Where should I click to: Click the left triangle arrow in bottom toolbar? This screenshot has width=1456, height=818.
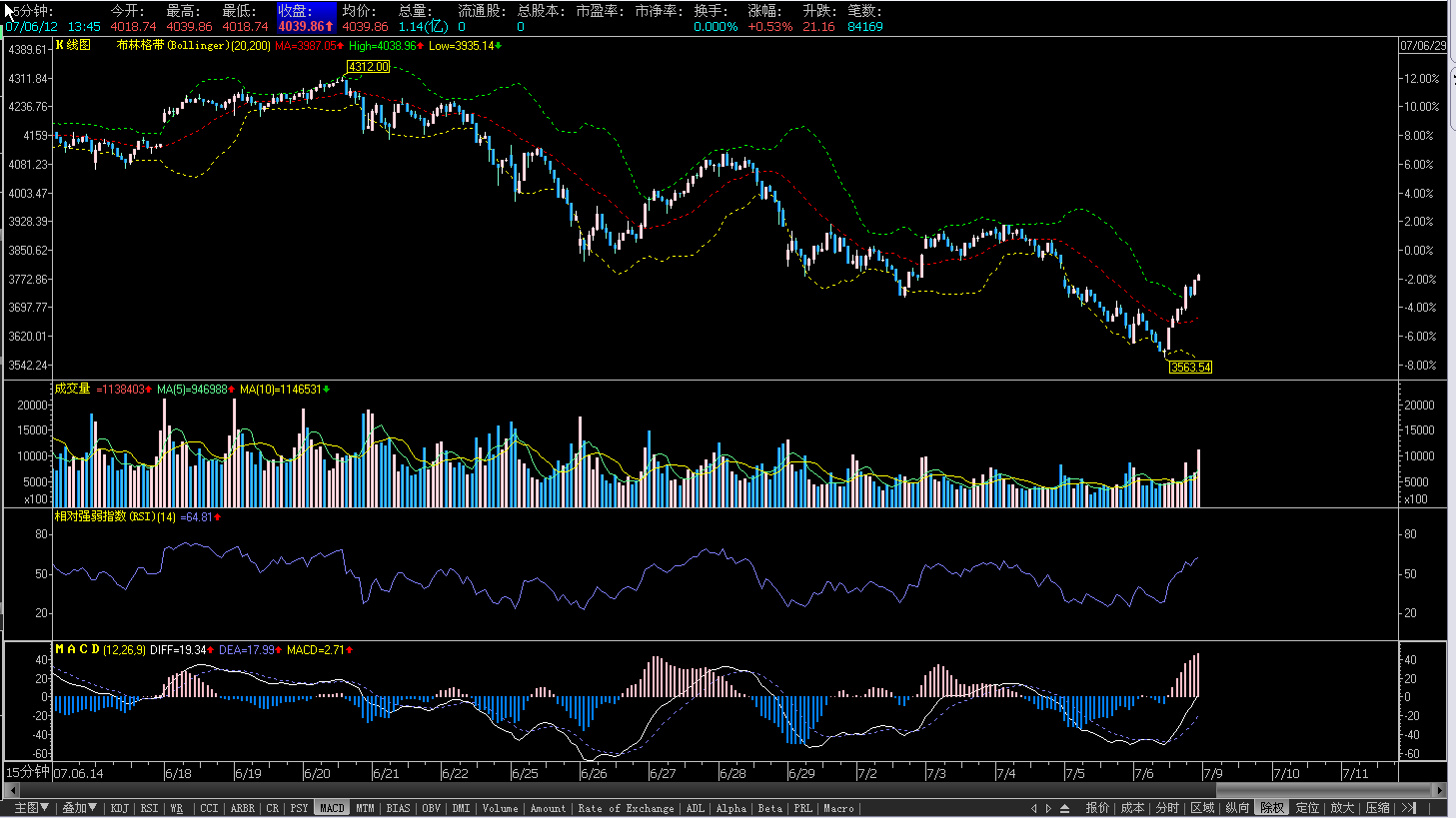click(x=1034, y=808)
